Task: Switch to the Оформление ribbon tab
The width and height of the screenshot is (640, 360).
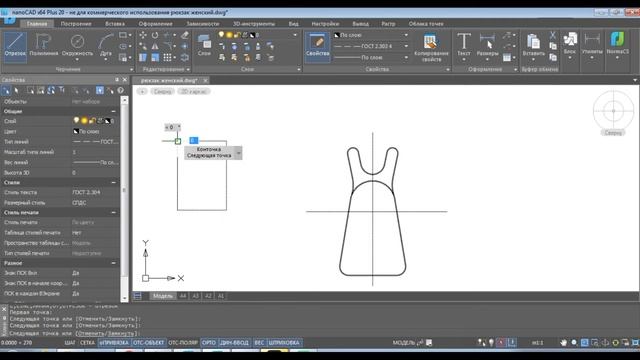Action: (155, 24)
